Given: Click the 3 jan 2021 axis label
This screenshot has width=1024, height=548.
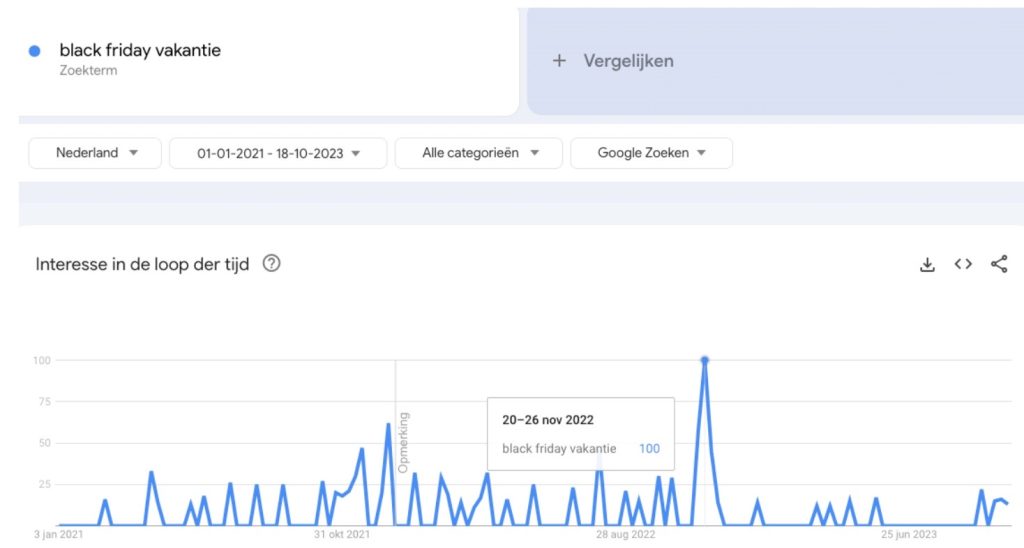Looking at the screenshot, I should (59, 534).
